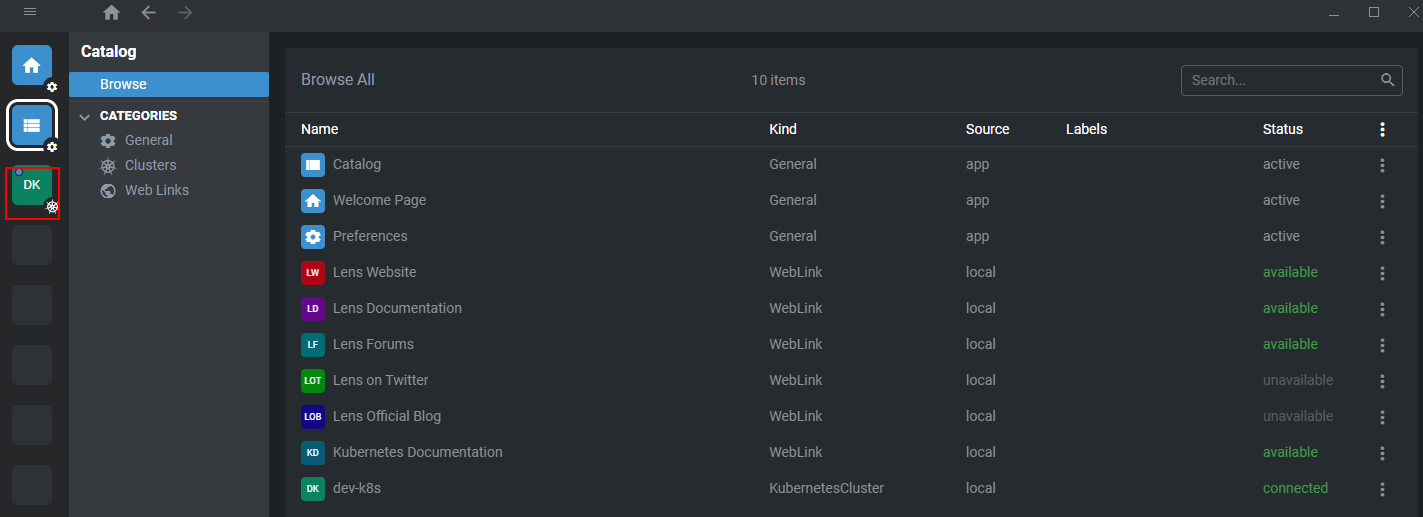Viewport: 1423px width, 517px height.
Task: Open the Welcome Page row's three-dot menu
Action: (1383, 201)
